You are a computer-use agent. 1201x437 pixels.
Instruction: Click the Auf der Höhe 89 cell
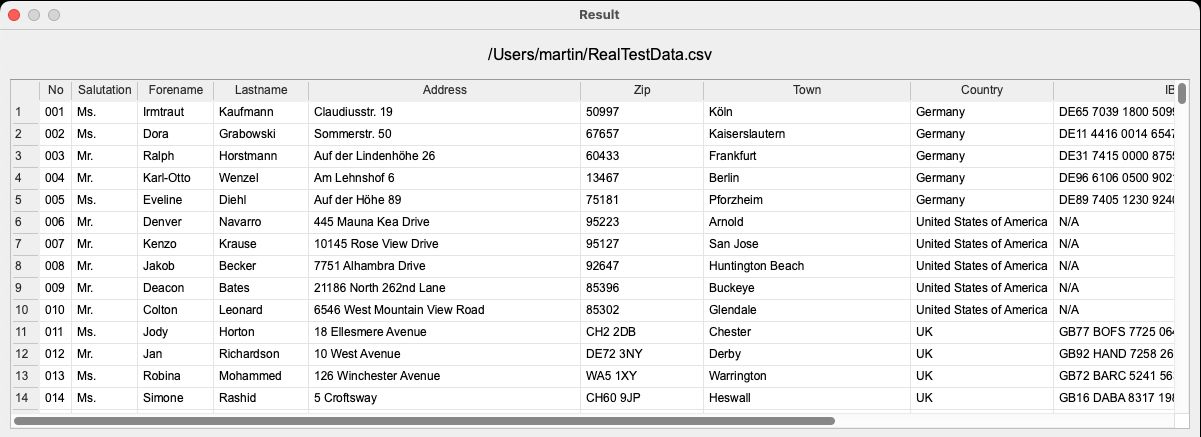[445, 200]
